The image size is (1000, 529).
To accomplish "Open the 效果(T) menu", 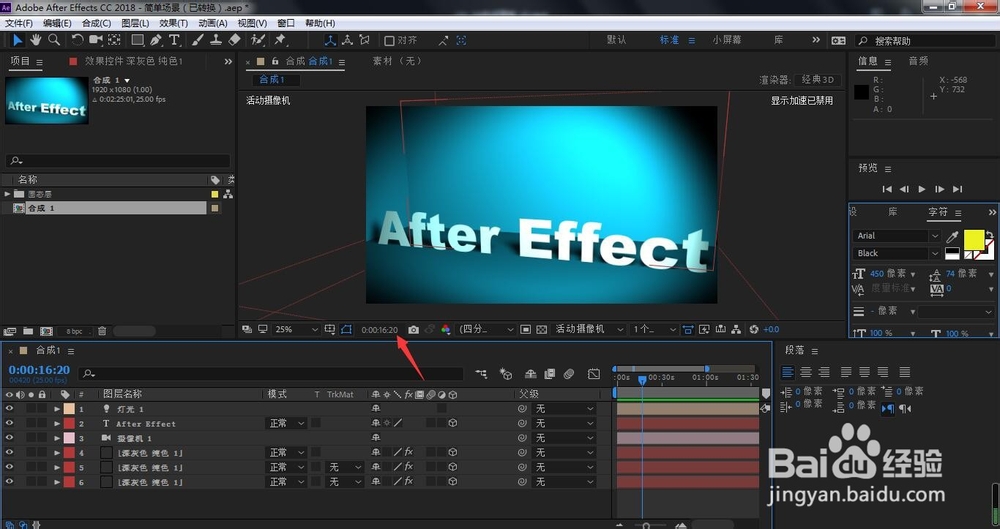I will 173,23.
